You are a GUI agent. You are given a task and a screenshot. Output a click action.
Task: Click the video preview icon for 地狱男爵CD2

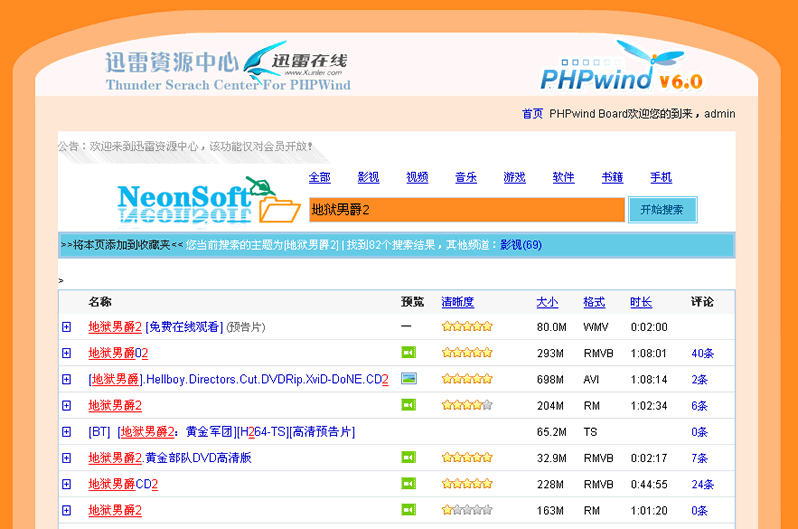pyautogui.click(x=408, y=484)
